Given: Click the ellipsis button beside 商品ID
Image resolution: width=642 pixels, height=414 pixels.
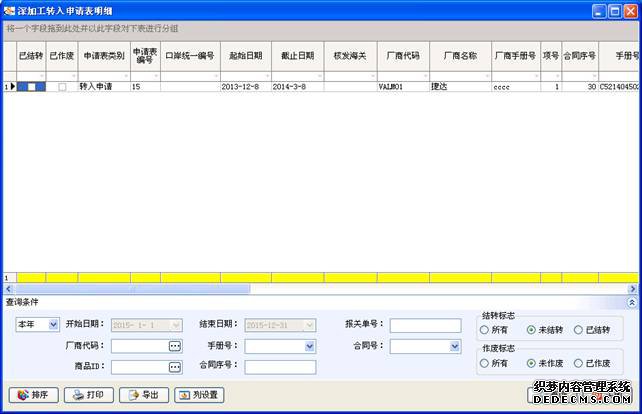Looking at the screenshot, I should pos(175,367).
